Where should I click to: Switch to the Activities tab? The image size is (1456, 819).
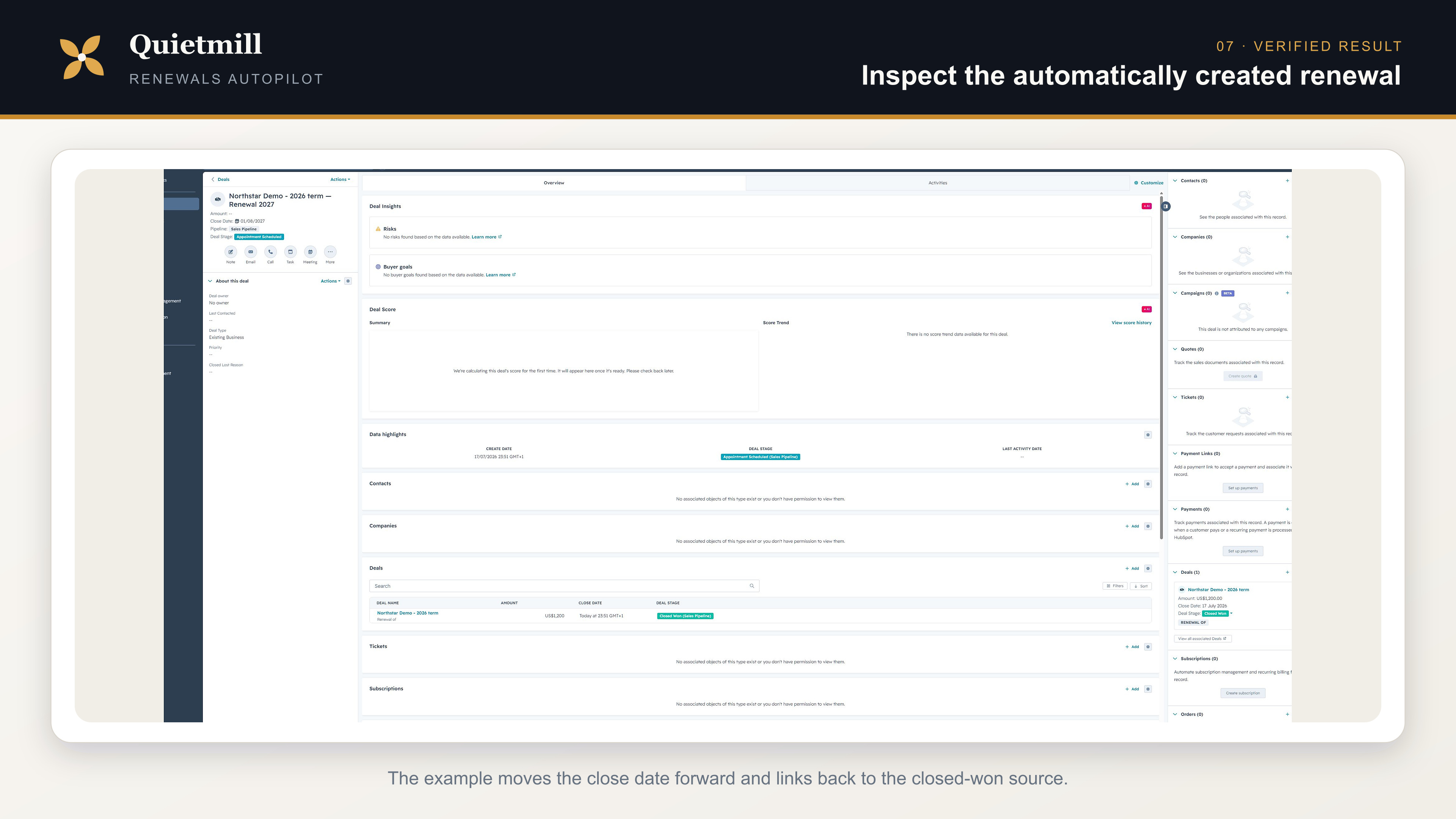[938, 182]
